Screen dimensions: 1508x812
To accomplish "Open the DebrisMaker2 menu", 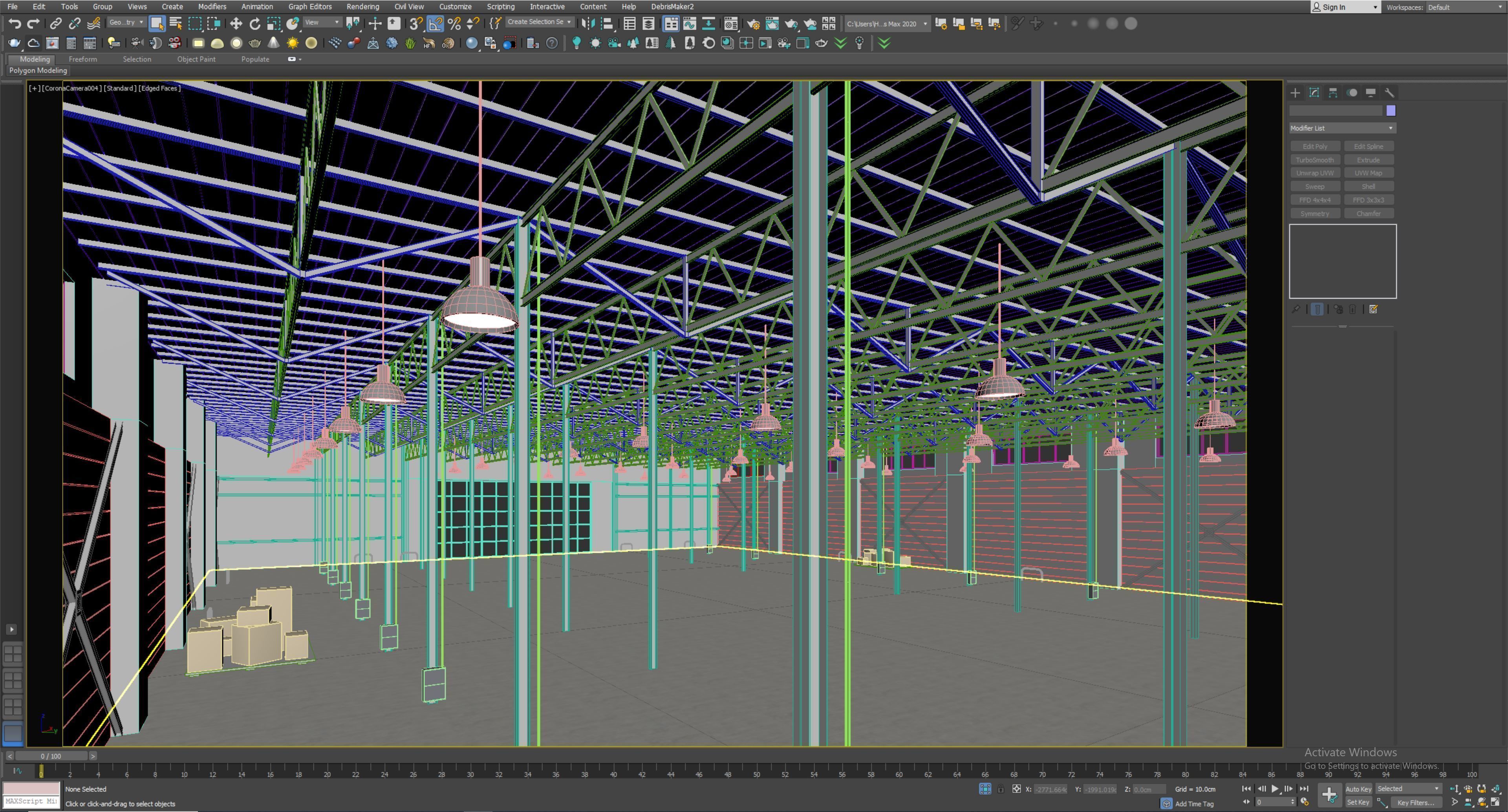I will [x=672, y=6].
